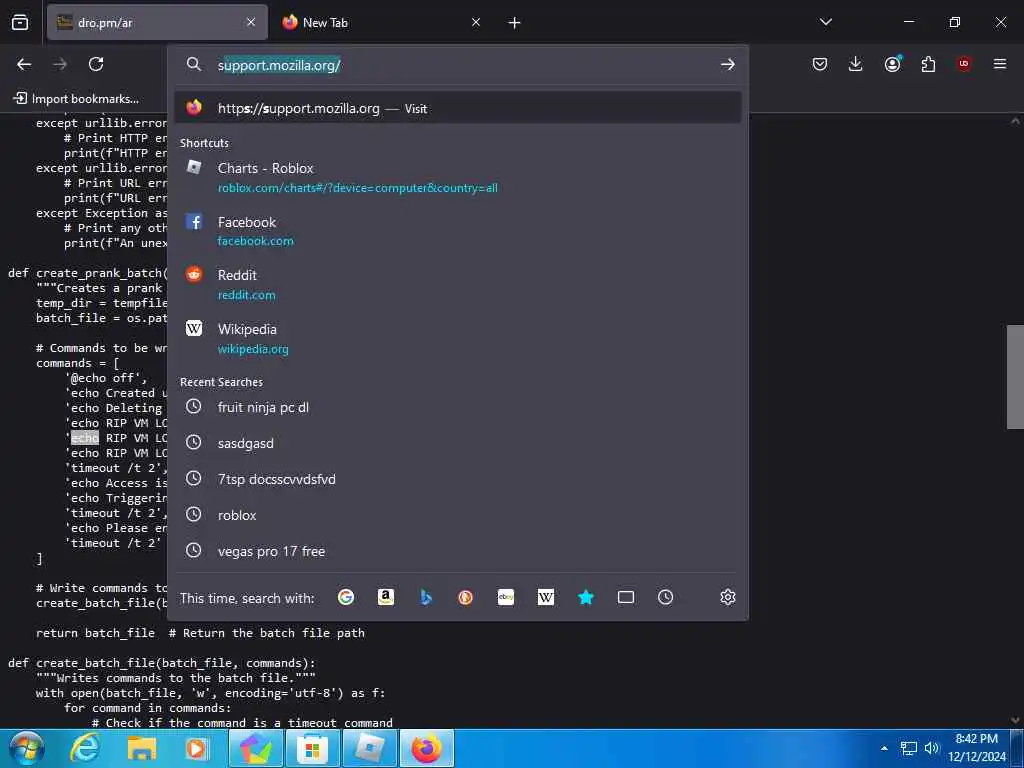Open the uBlock Origin extension icon

964,64
